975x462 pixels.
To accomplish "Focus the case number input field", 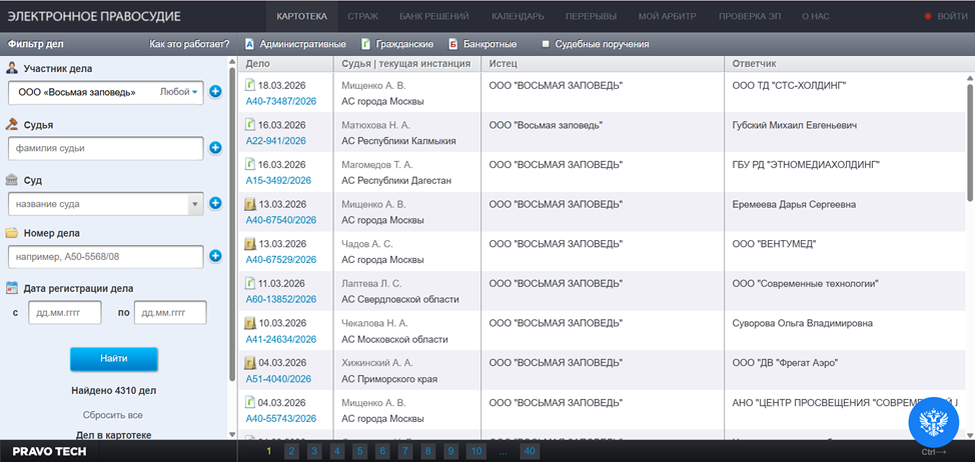I will pyautogui.click(x=106, y=256).
